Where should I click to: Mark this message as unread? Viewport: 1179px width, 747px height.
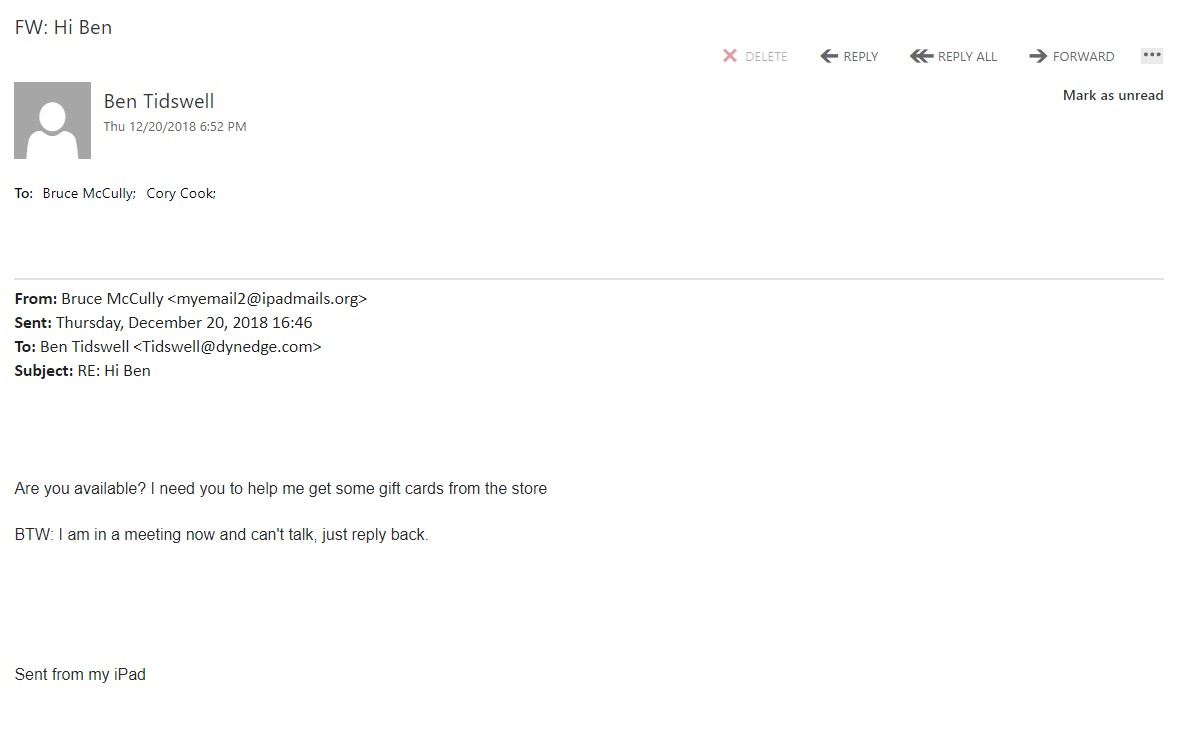coord(1112,96)
